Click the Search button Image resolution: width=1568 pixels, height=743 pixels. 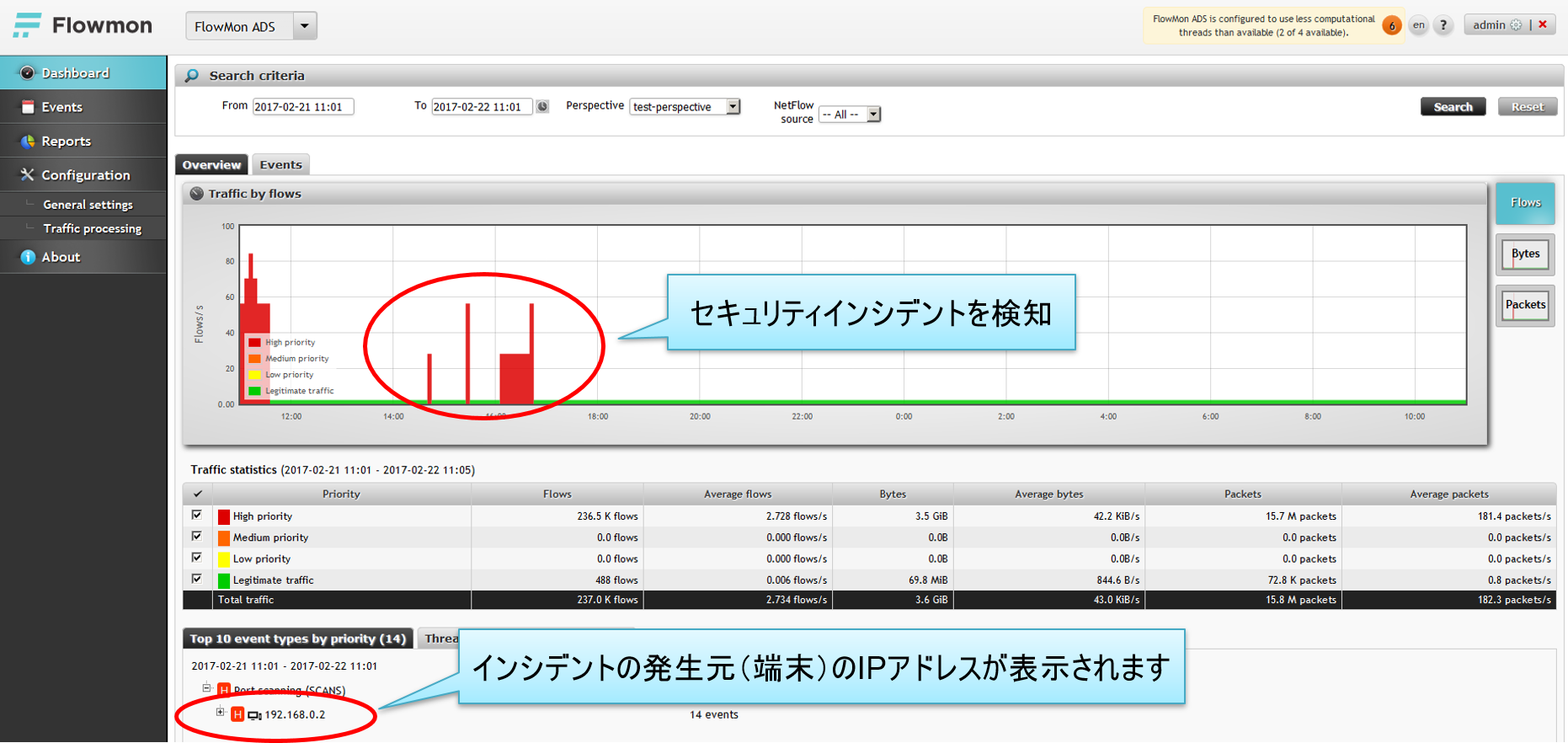click(x=1453, y=107)
